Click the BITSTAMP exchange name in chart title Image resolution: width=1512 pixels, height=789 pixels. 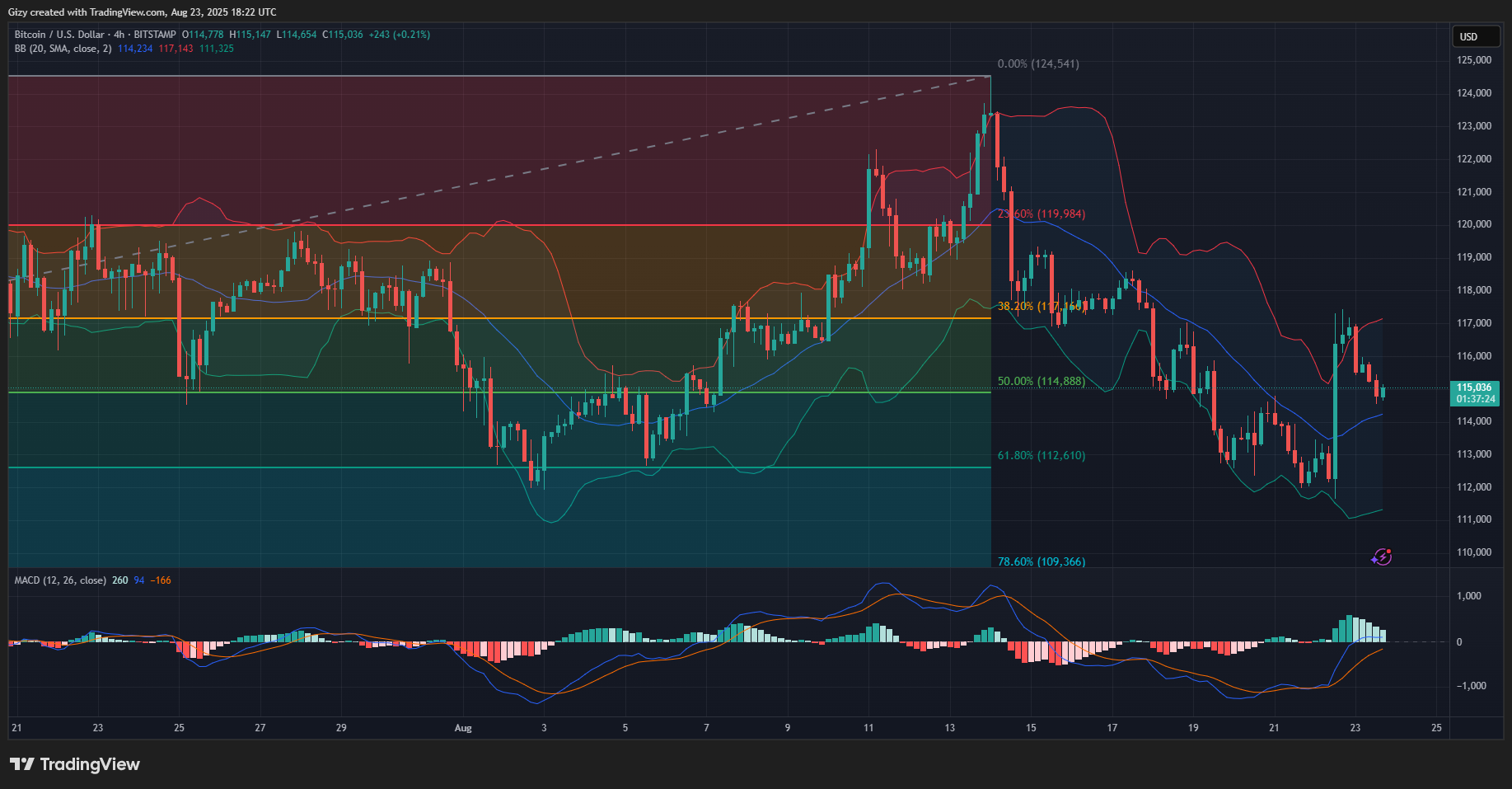click(155, 35)
